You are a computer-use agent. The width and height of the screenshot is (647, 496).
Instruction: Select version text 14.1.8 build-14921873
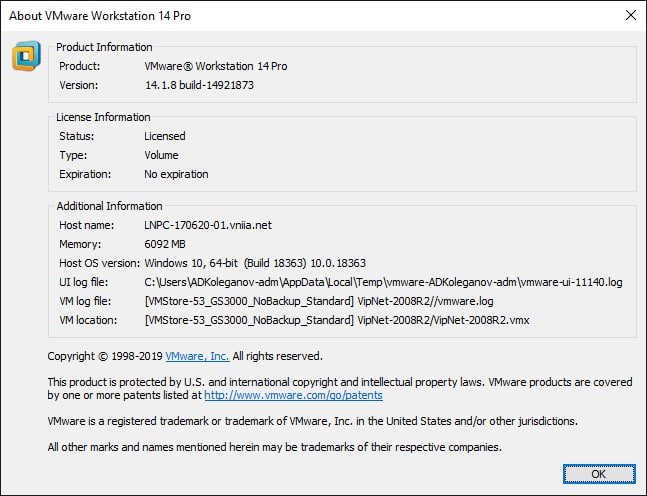(x=199, y=85)
